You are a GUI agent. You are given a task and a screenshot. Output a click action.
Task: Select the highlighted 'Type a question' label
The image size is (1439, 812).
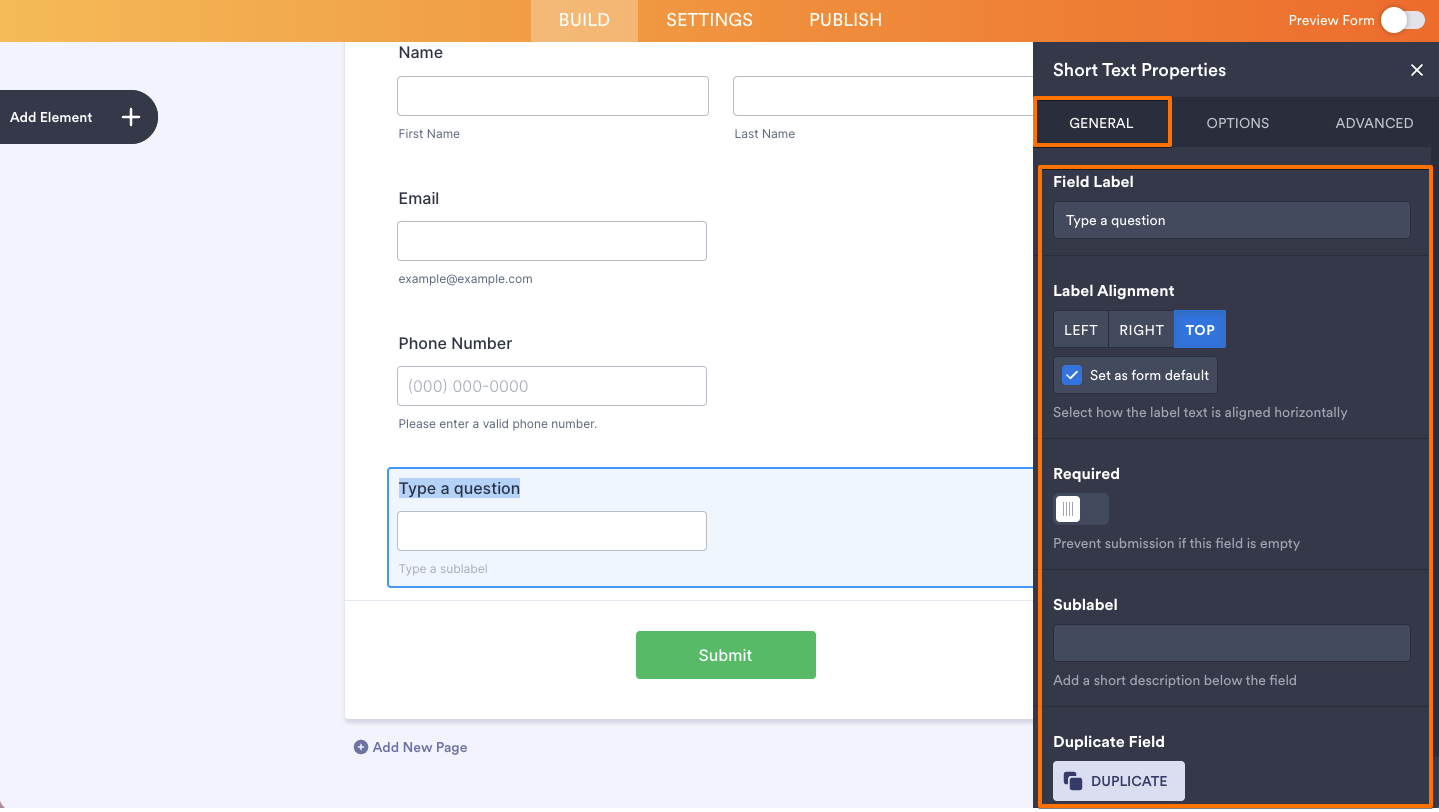click(x=459, y=488)
